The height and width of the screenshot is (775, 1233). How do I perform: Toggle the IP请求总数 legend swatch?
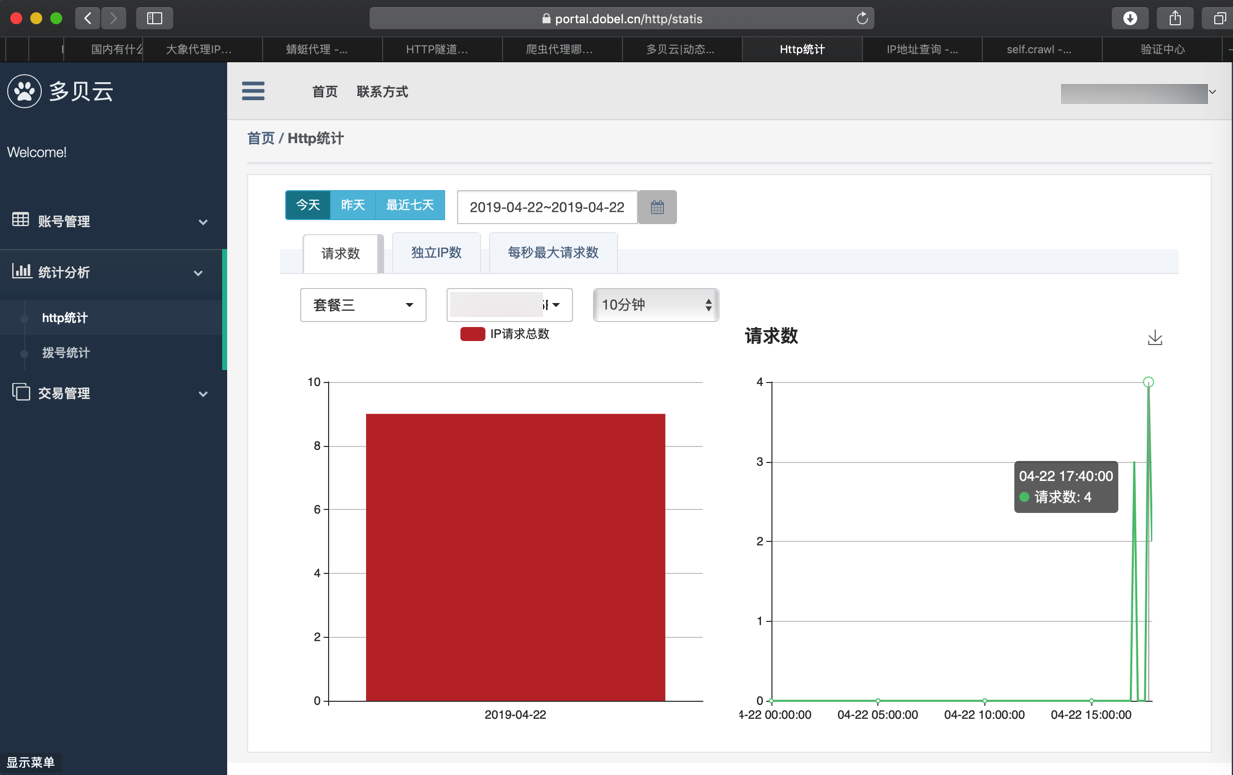[x=472, y=334]
